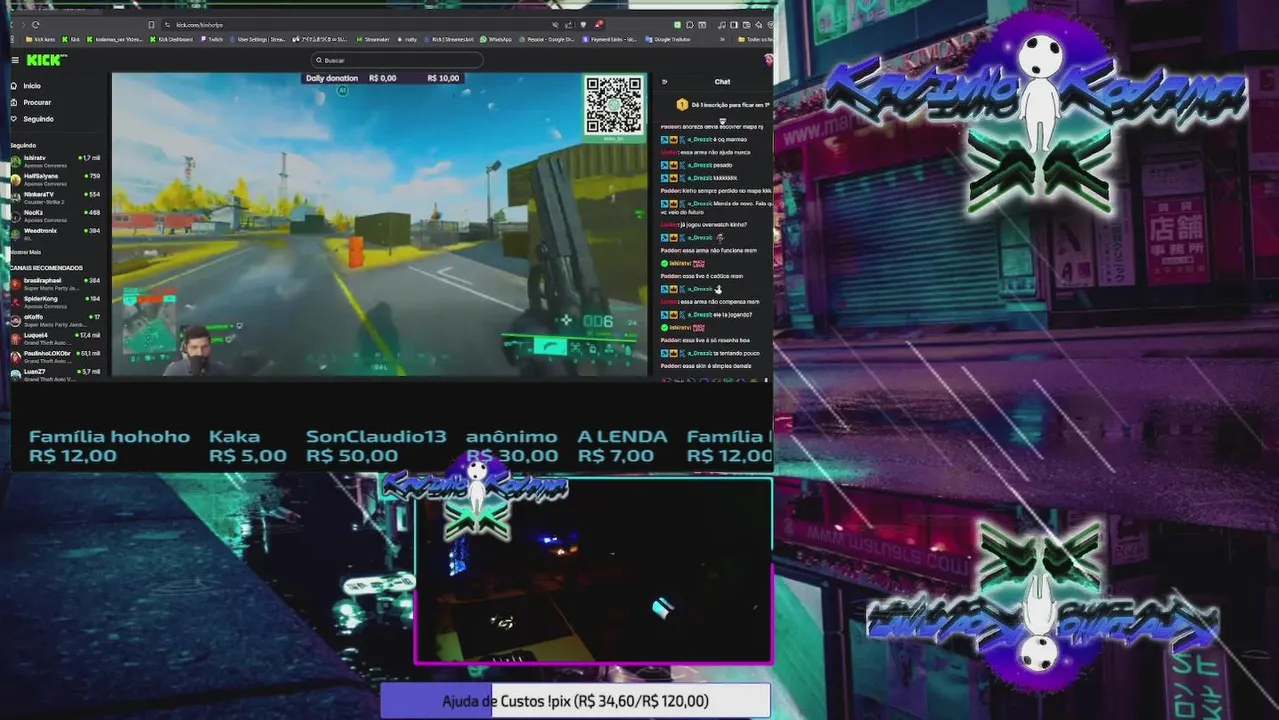This screenshot has width=1279, height=720.
Task: Click the Daily donation label
Action: (x=331, y=78)
